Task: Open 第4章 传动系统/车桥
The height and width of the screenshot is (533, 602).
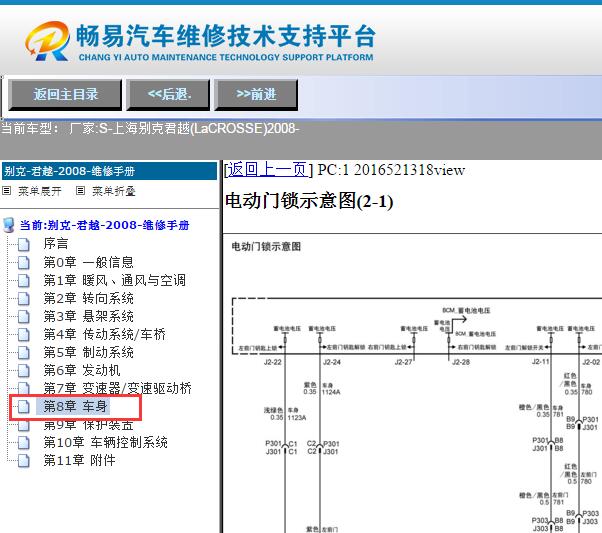Action: click(x=104, y=334)
